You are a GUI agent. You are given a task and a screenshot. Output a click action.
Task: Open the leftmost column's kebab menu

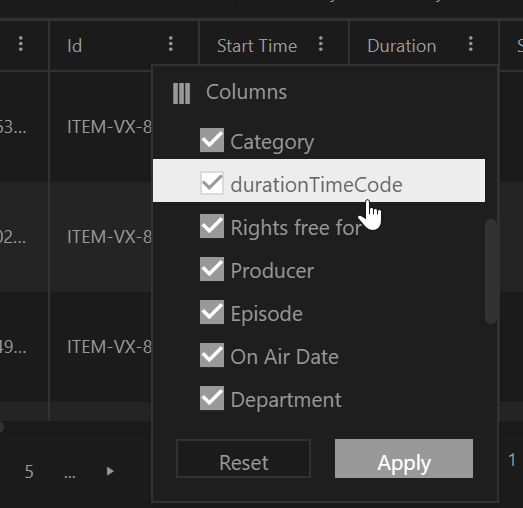coord(21,44)
